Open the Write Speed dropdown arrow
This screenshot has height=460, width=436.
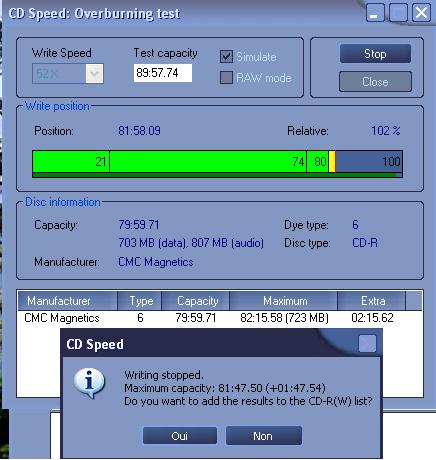tap(94, 73)
